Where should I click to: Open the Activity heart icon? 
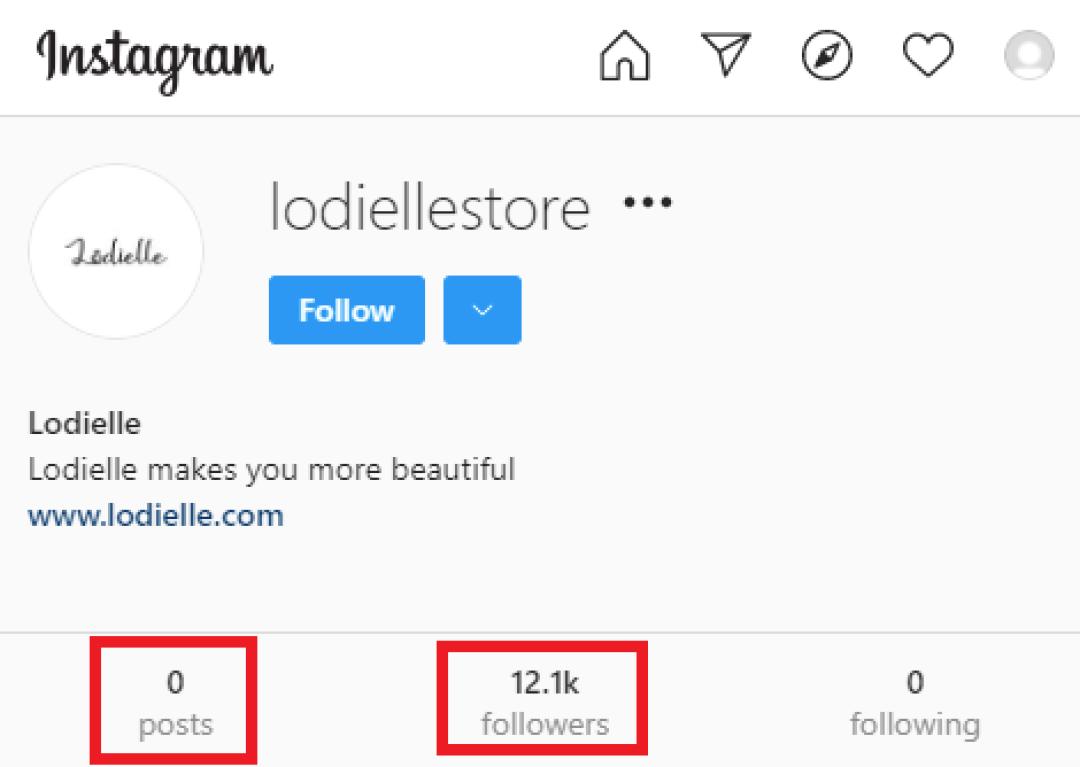pyautogui.click(x=928, y=56)
